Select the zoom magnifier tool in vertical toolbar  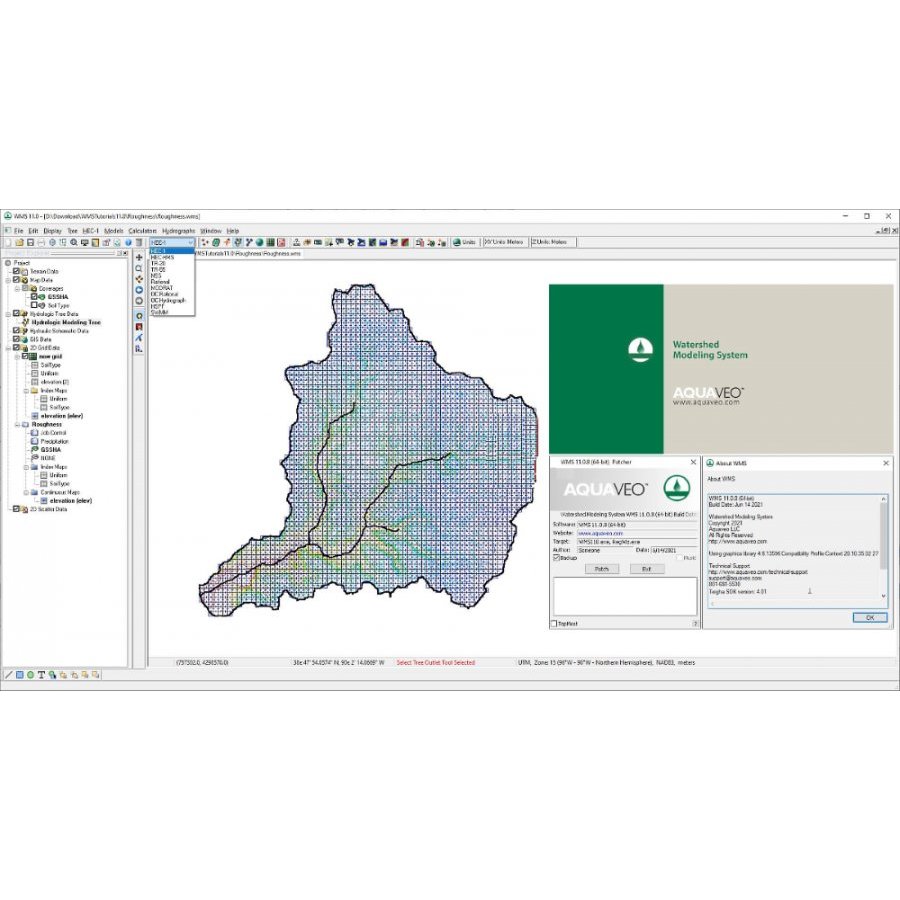point(139,269)
